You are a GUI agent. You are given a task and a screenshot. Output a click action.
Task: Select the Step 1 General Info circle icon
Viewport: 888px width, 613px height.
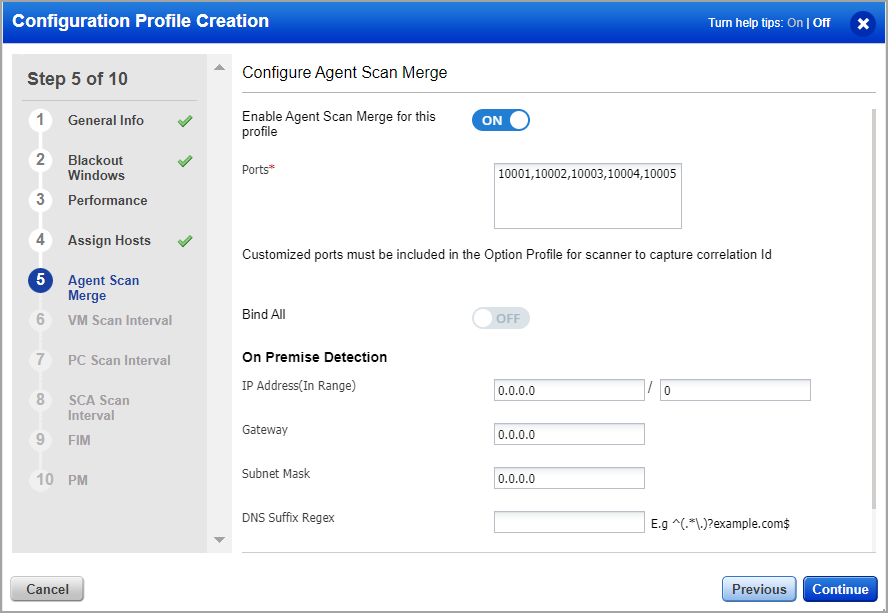coord(41,120)
